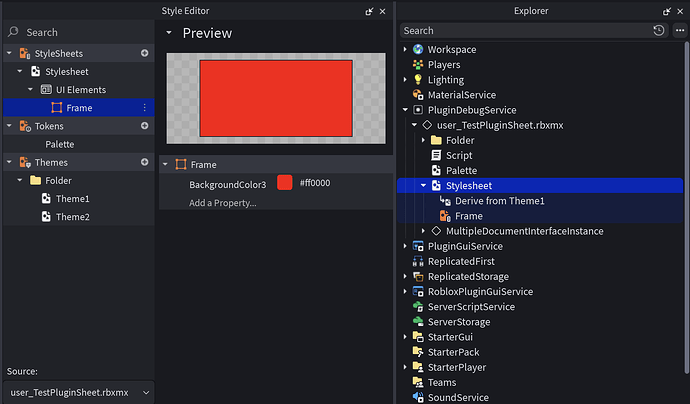
Task: Open the three-dot menu on Frame row
Action: (144, 108)
